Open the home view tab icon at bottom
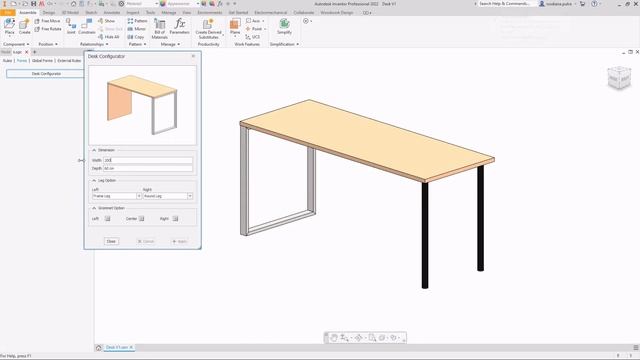The image size is (640, 360). coord(98,348)
